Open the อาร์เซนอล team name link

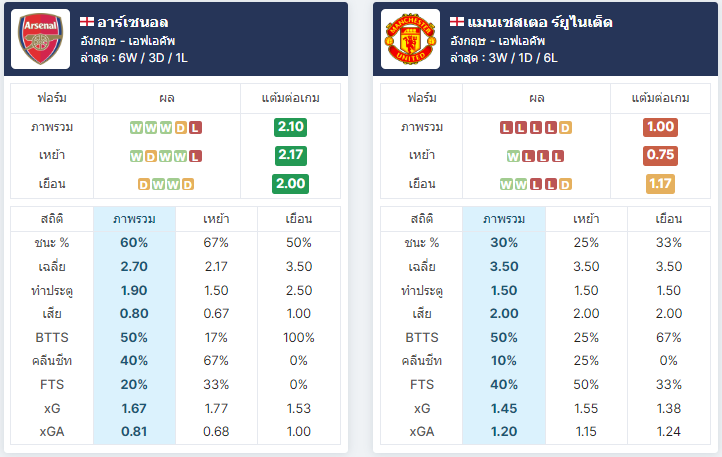coord(133,22)
